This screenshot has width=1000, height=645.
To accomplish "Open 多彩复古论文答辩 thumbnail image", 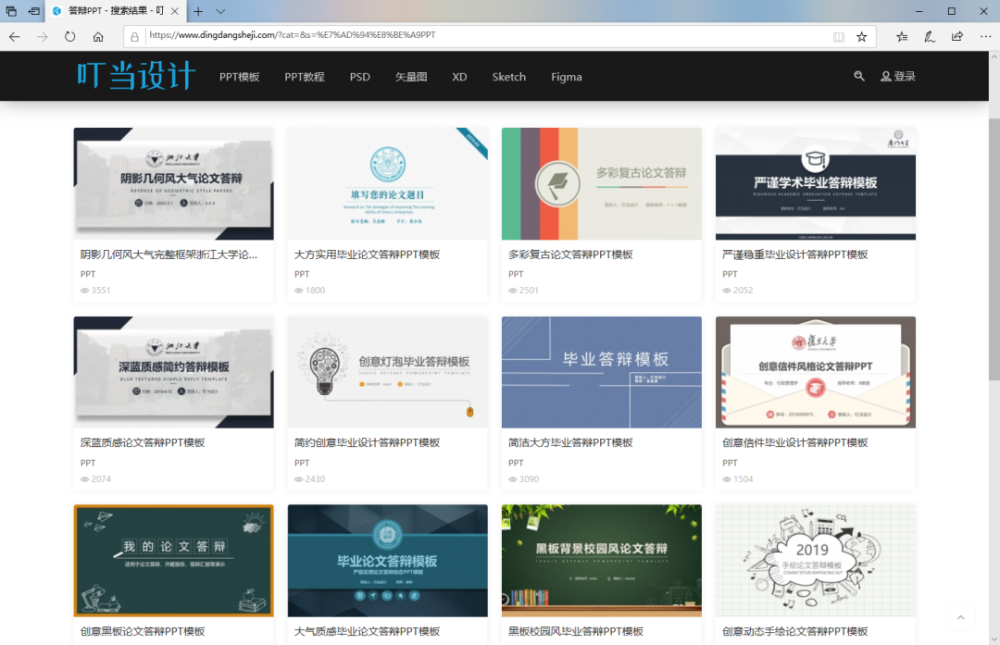I will coord(601,184).
